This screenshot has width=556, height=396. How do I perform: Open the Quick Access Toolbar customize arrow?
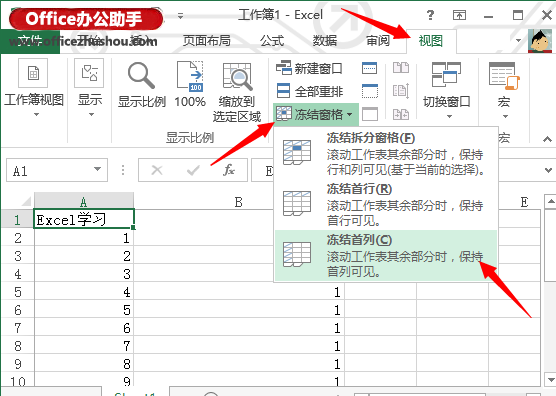tap(180, 16)
